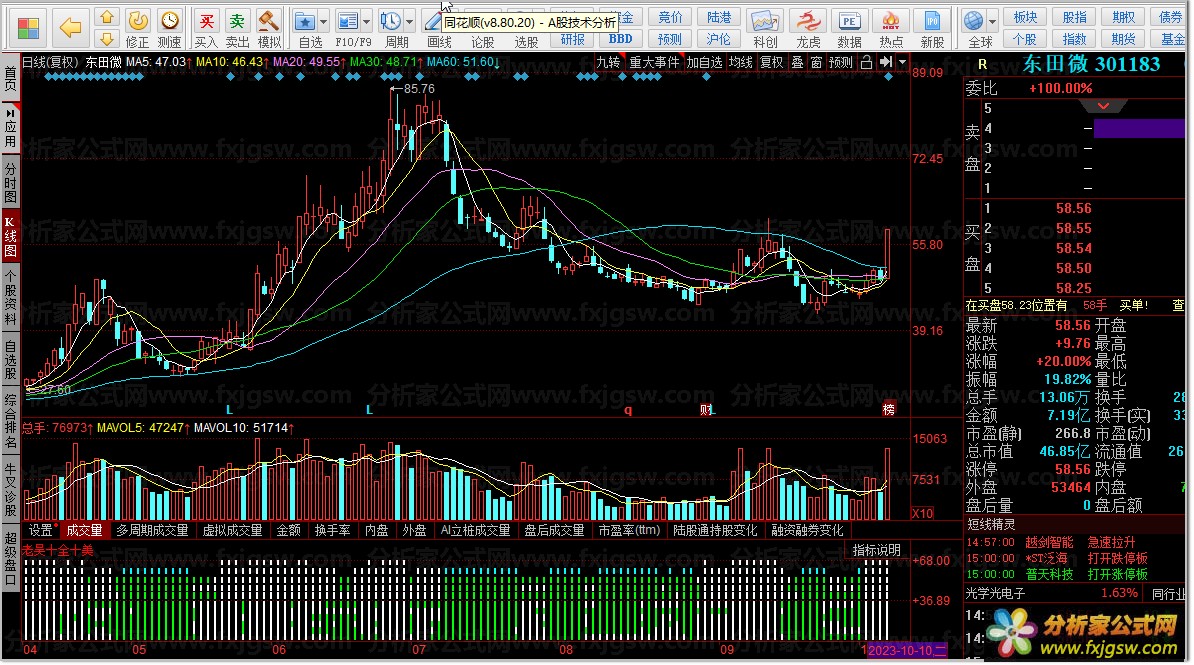Click the red 财 marker on chart
Viewport: 1194px width, 665px height.
705,410
